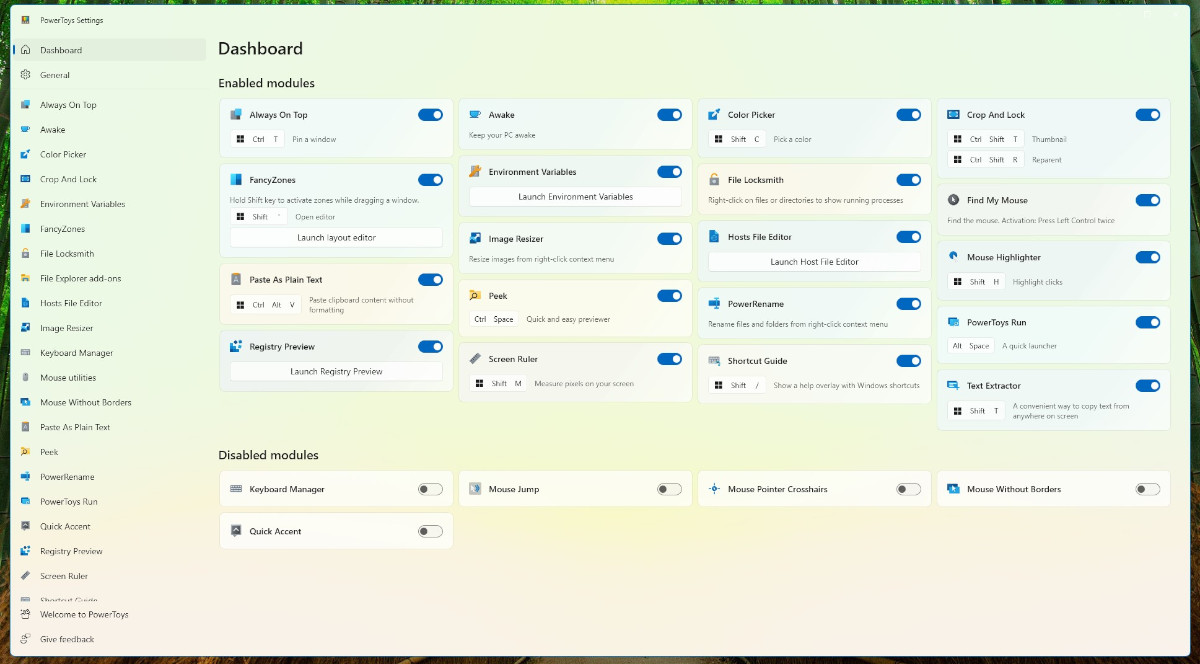
Task: Click the Mouse Jump card icon
Action: pyautogui.click(x=475, y=489)
